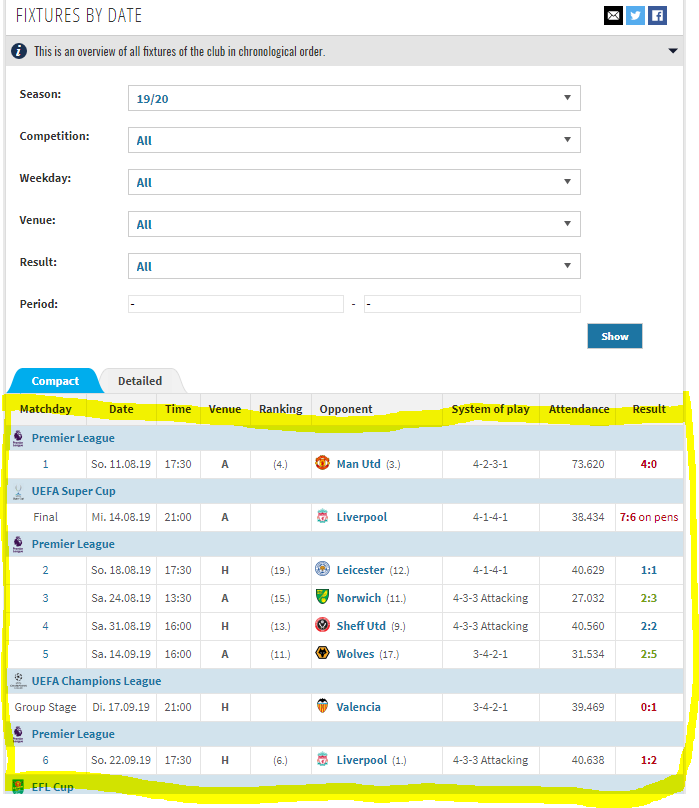This screenshot has width=699, height=808.
Task: Open the 1:2 result against Liverpool
Action: [x=648, y=760]
